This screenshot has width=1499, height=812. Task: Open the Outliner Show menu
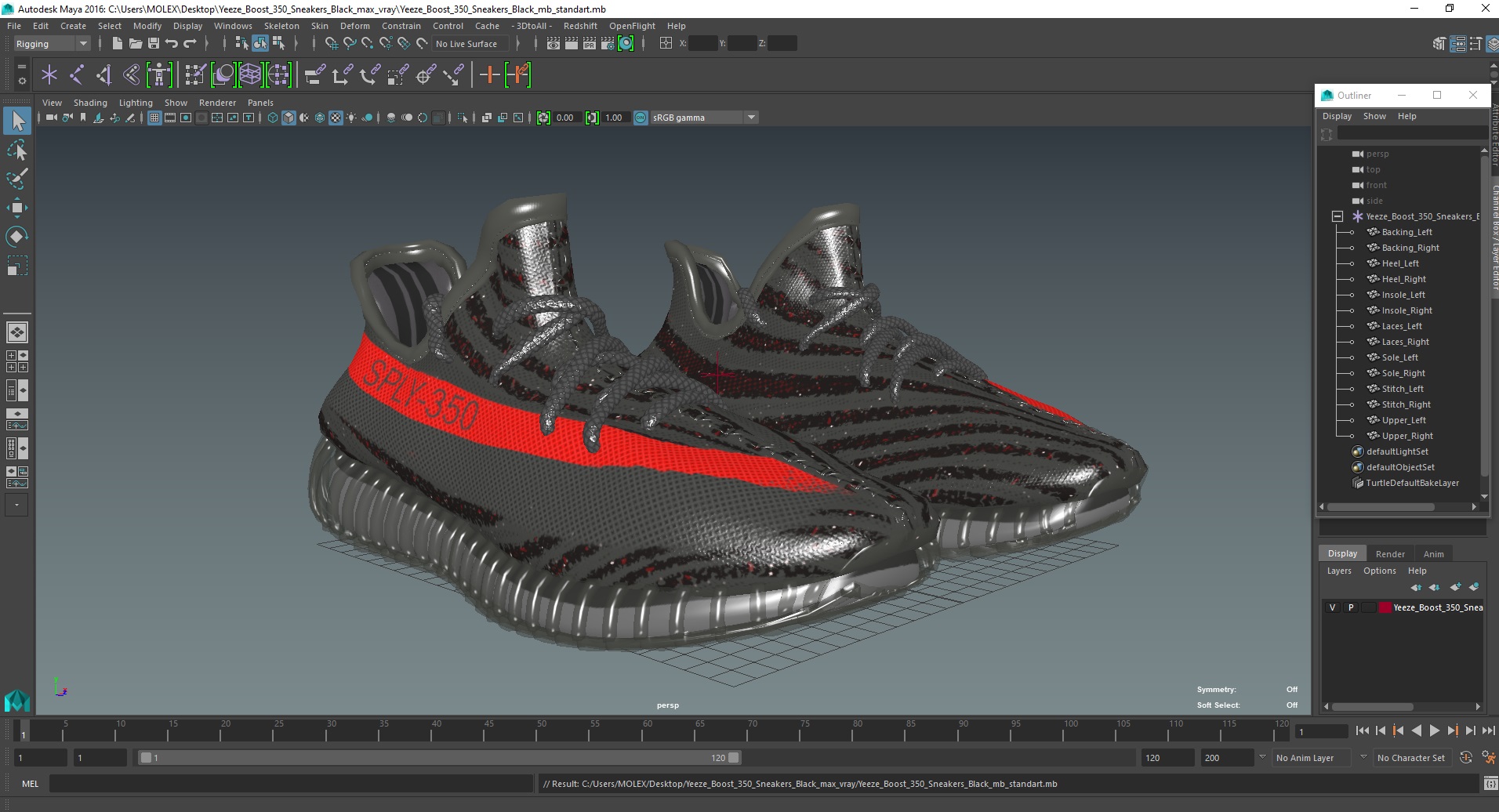pos(1374,116)
